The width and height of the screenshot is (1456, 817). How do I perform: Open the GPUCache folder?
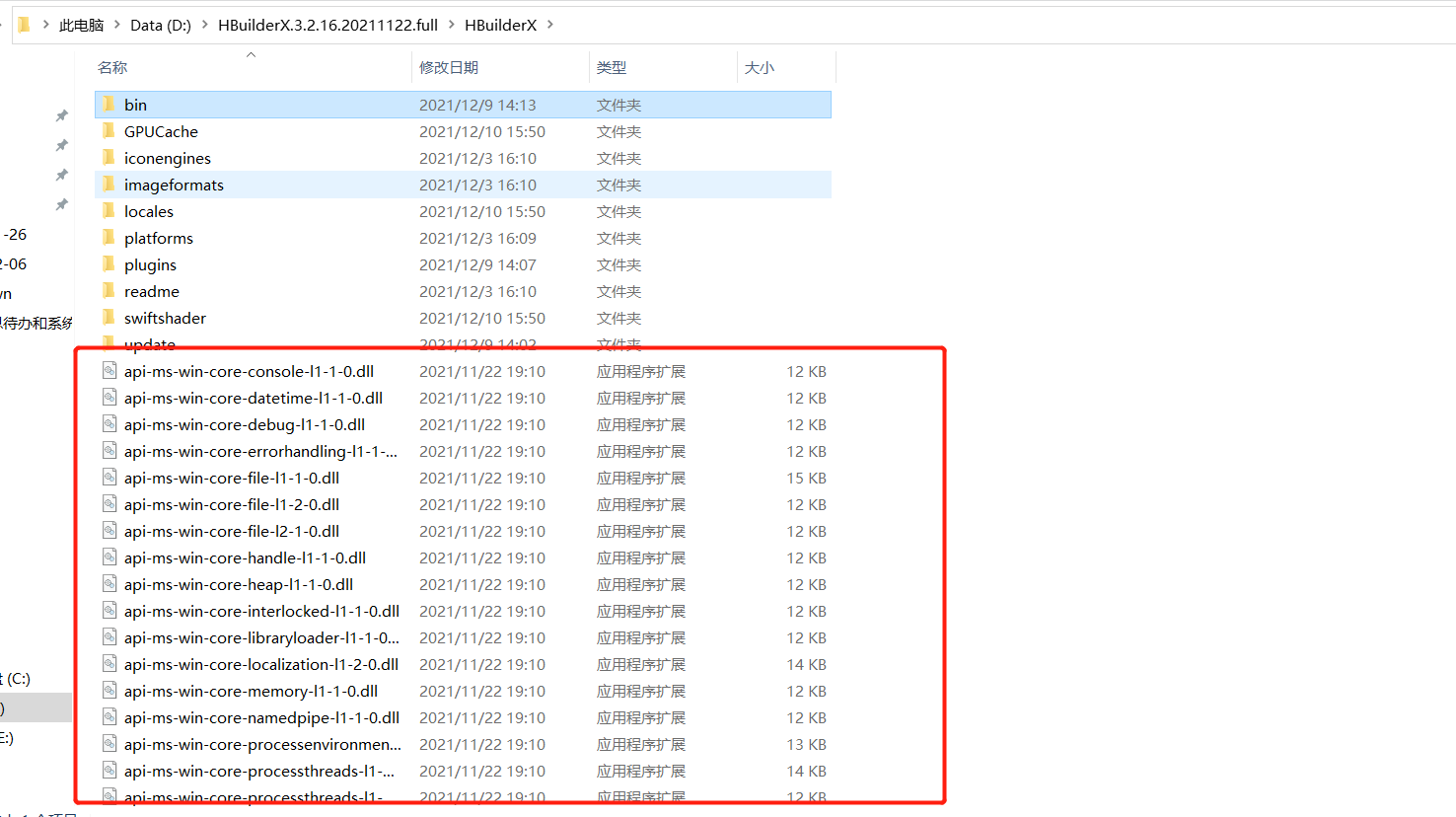[x=161, y=130]
